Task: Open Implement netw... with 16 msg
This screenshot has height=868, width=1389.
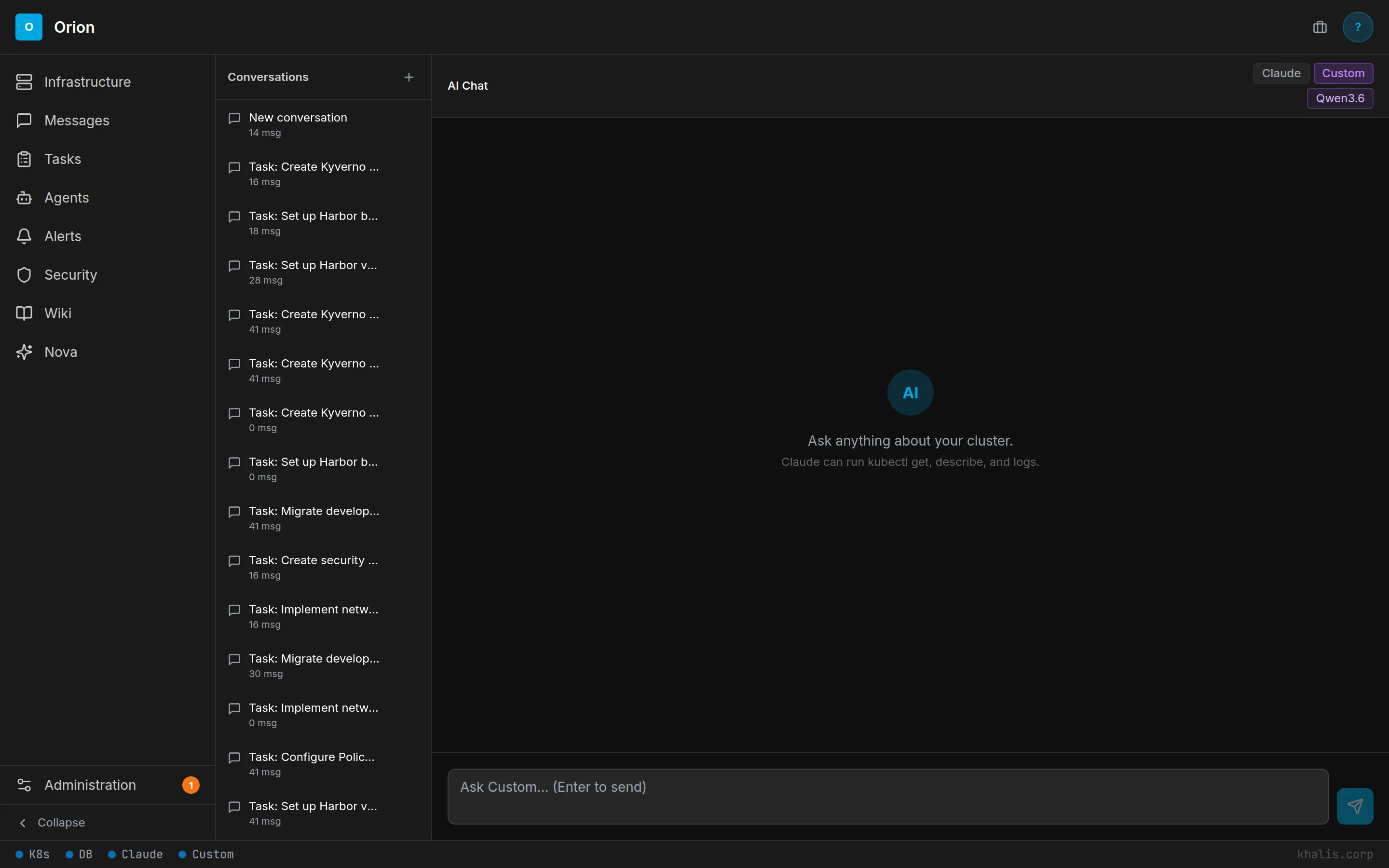Action: coord(323,617)
